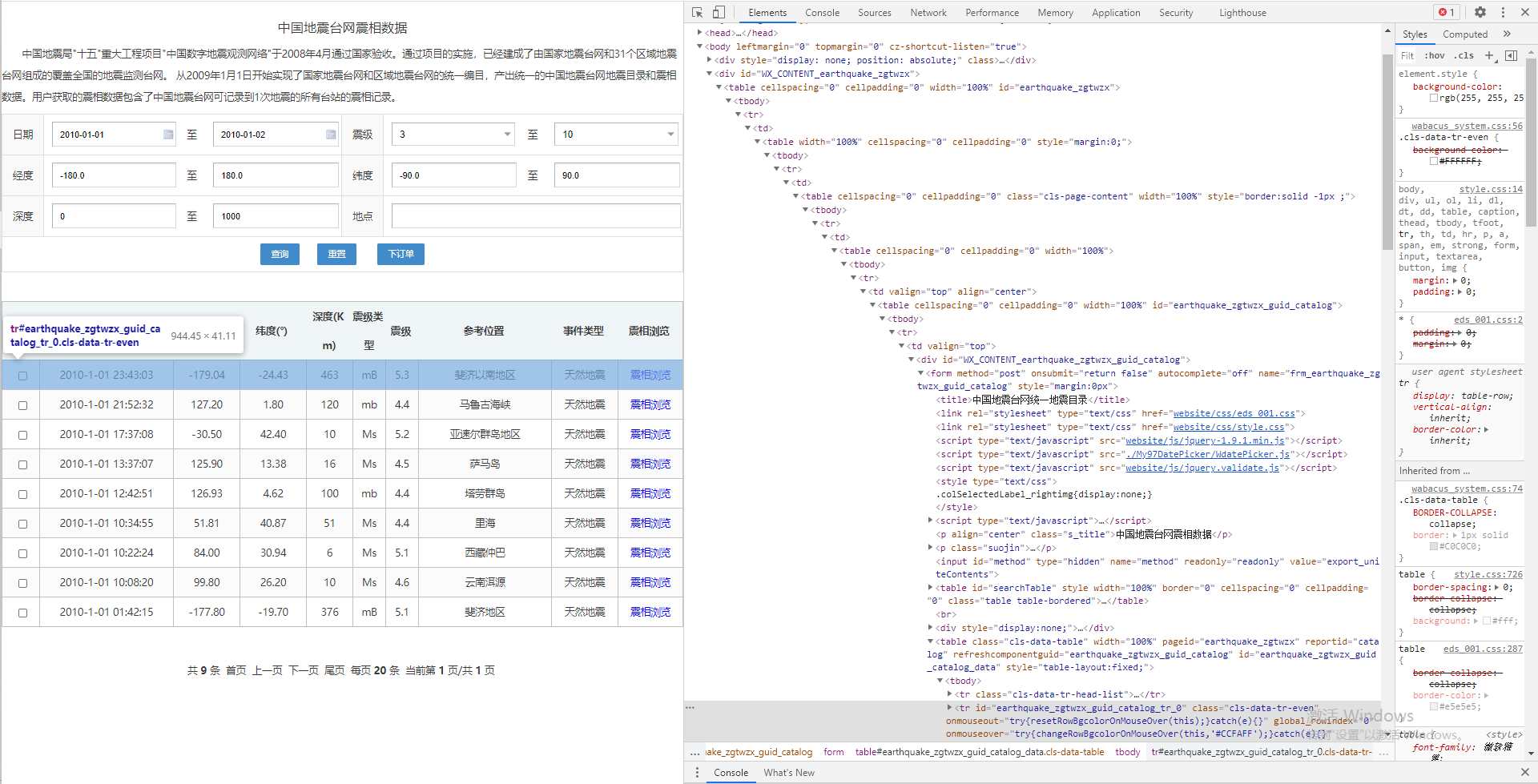Add a new style rule with plus icon
1538x784 pixels.
(1489, 55)
